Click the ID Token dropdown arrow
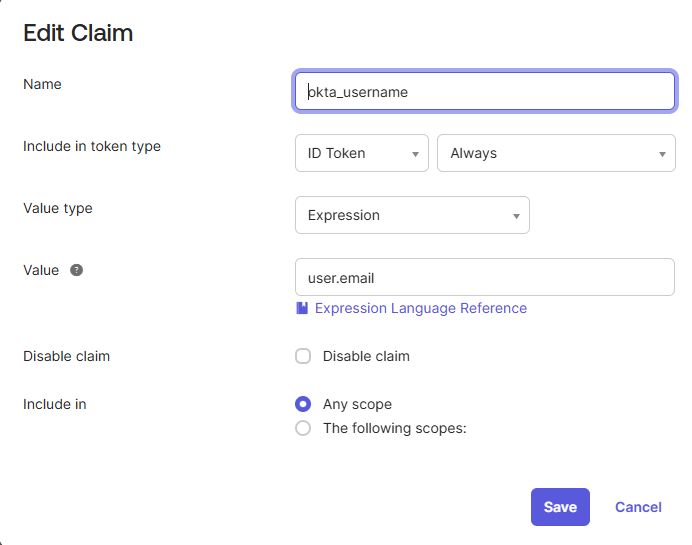Image resolution: width=692 pixels, height=545 pixels. 415,154
